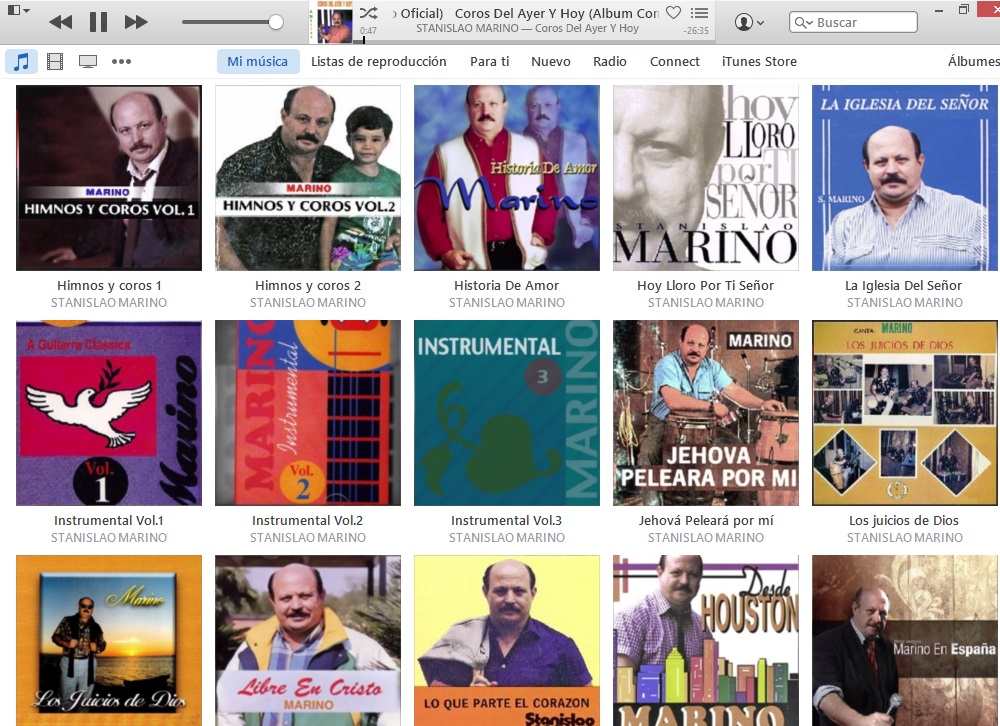Open the Connect section
Viewport: 1000px width, 726px height.
point(674,61)
